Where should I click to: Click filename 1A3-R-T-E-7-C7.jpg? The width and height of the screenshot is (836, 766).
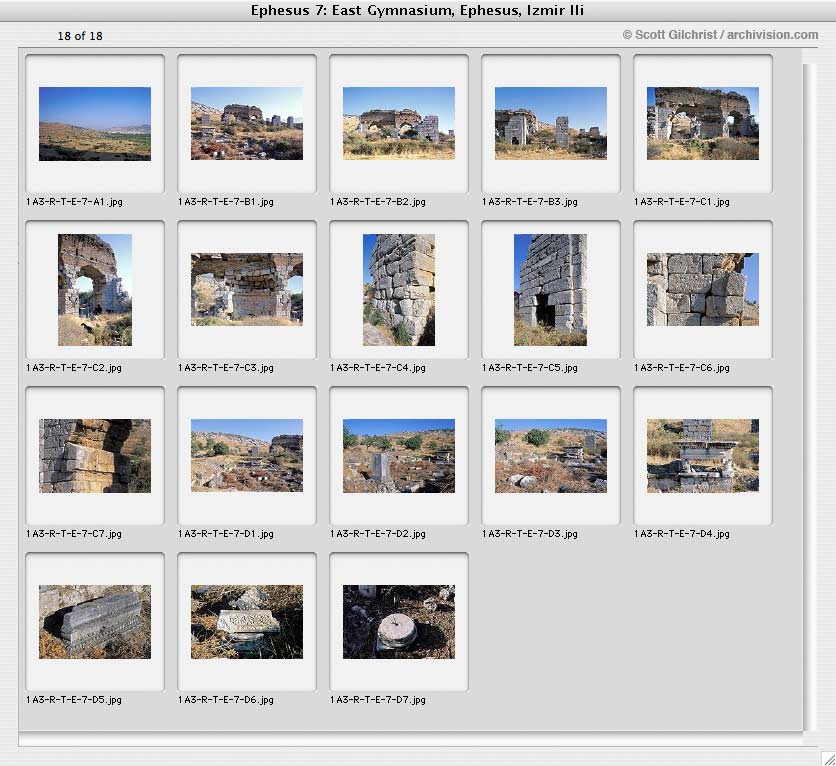[x=74, y=534]
